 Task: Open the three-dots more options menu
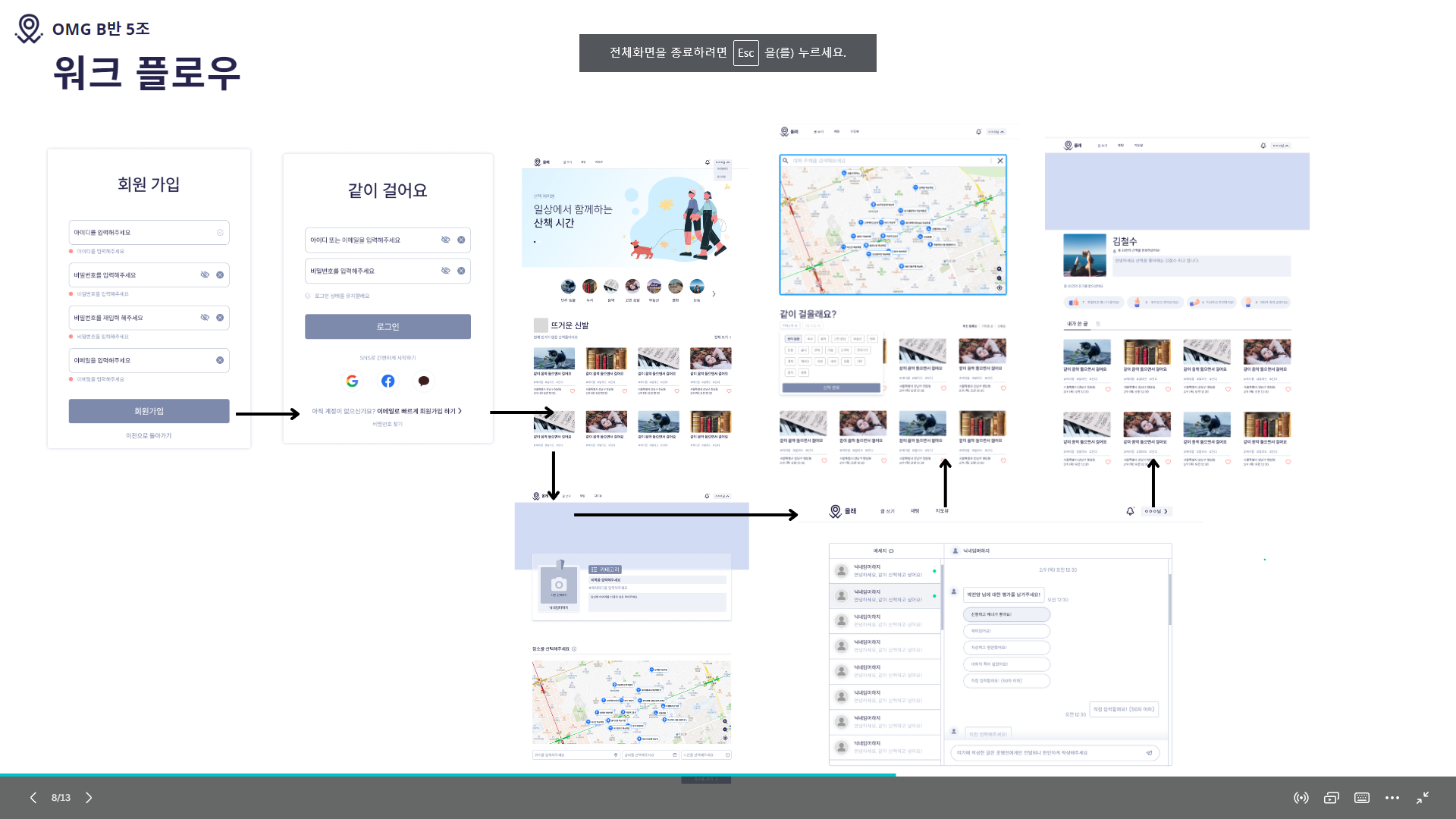(1392, 798)
